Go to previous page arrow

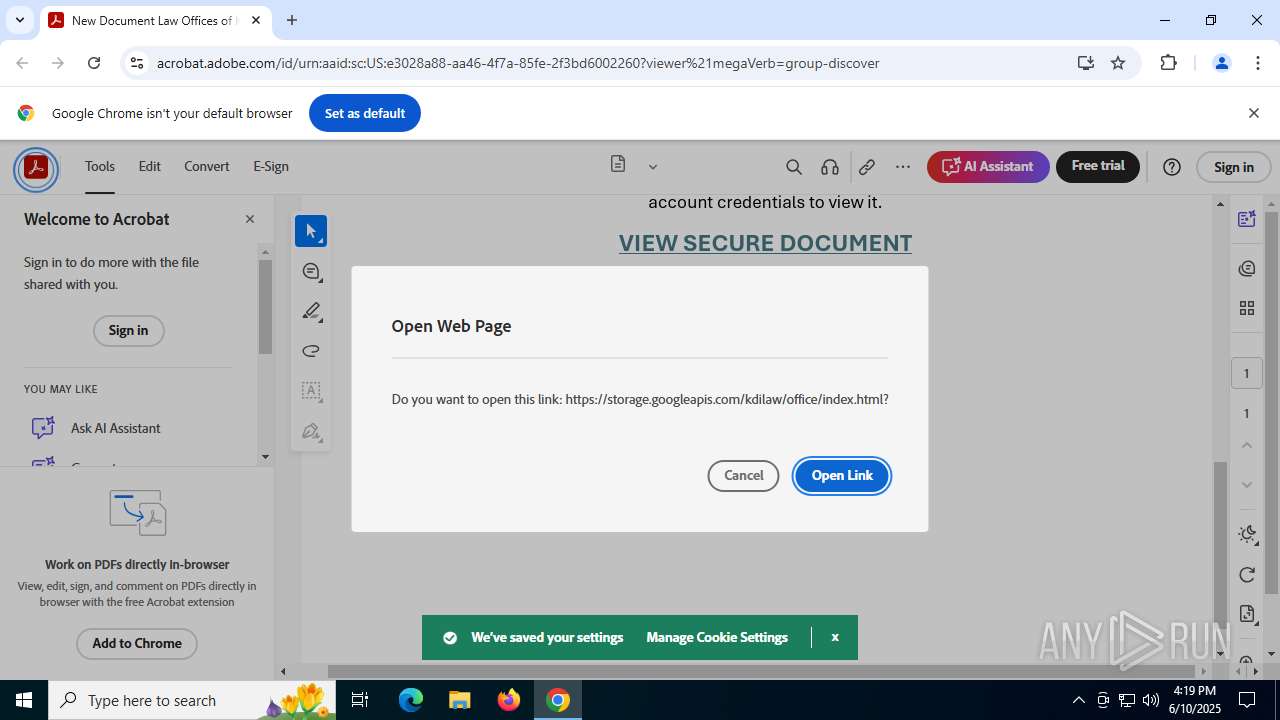(1246, 445)
